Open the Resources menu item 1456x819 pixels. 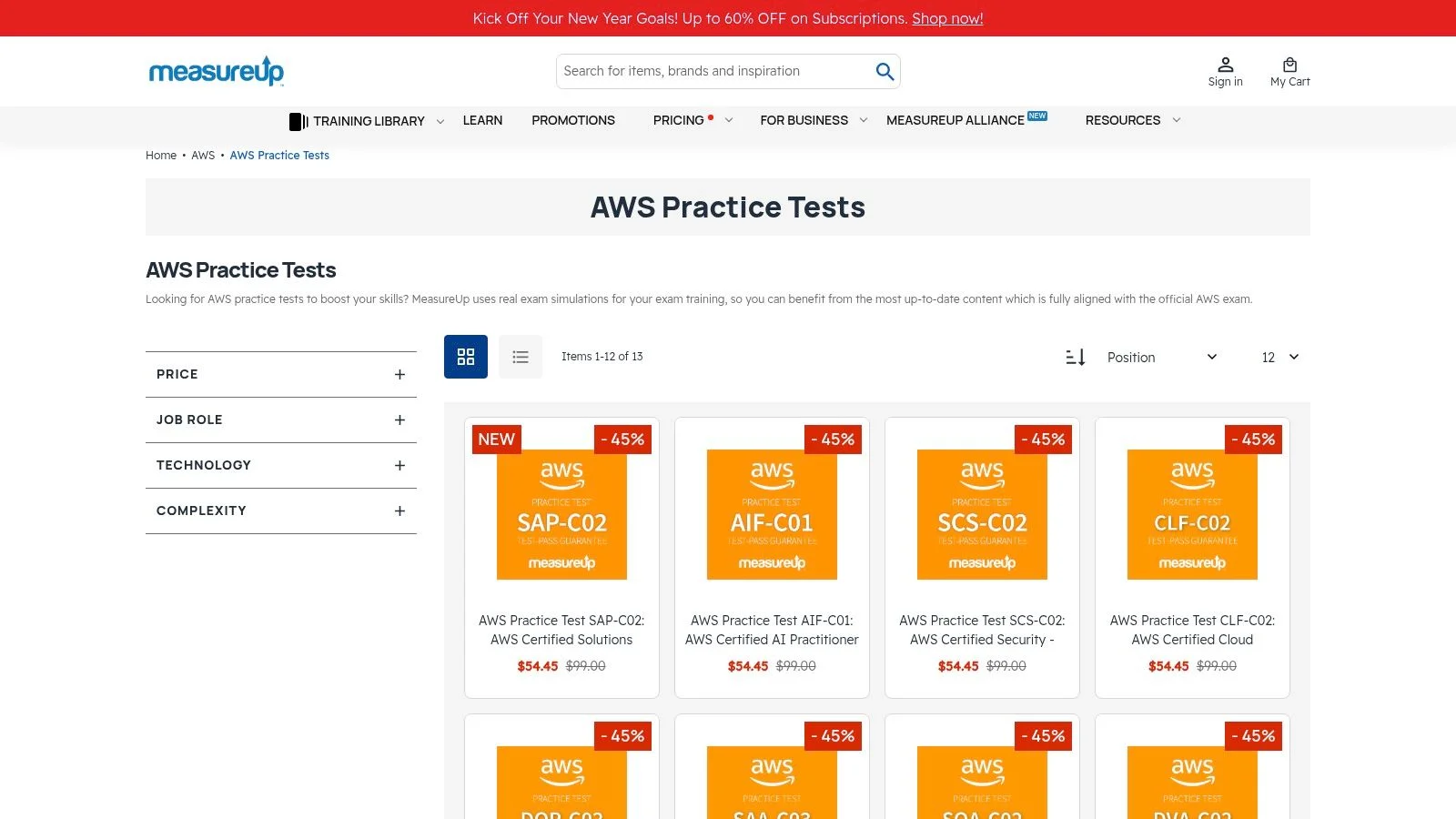tap(1123, 120)
